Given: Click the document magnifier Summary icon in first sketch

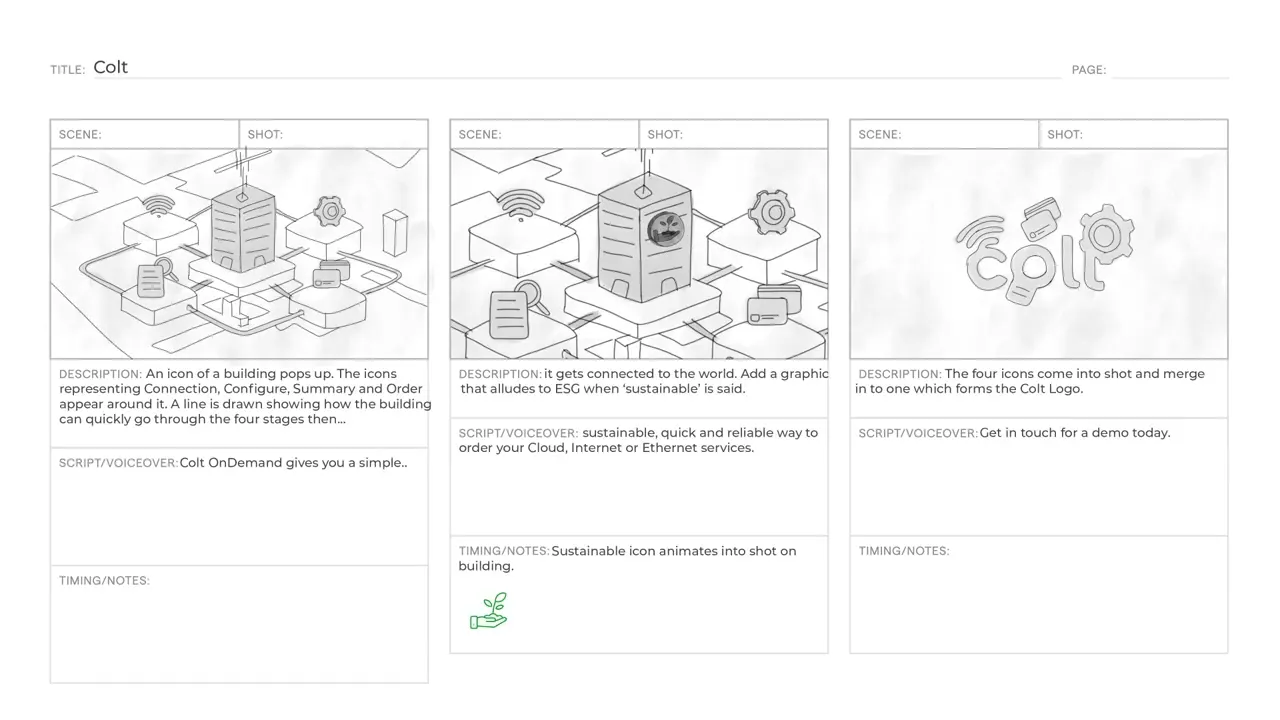Looking at the screenshot, I should (x=155, y=276).
